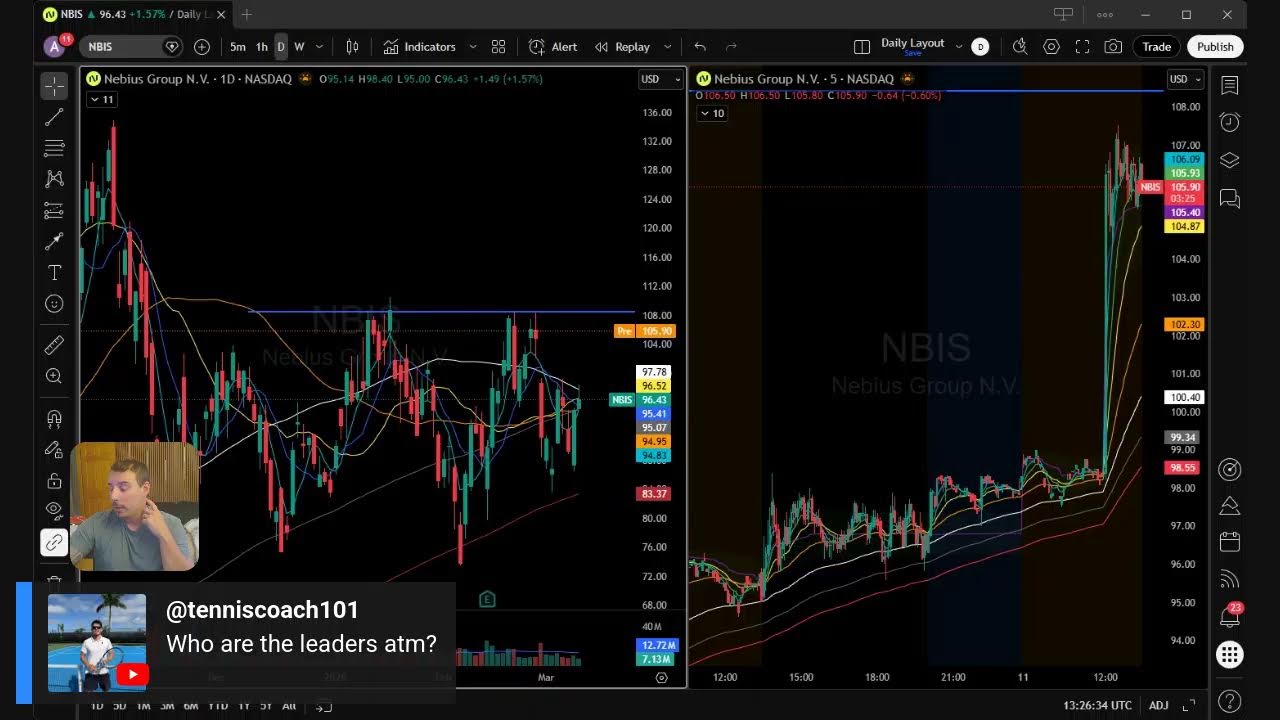Open the candlestick chart style menu
This screenshot has width=1280, height=720.
click(352, 47)
